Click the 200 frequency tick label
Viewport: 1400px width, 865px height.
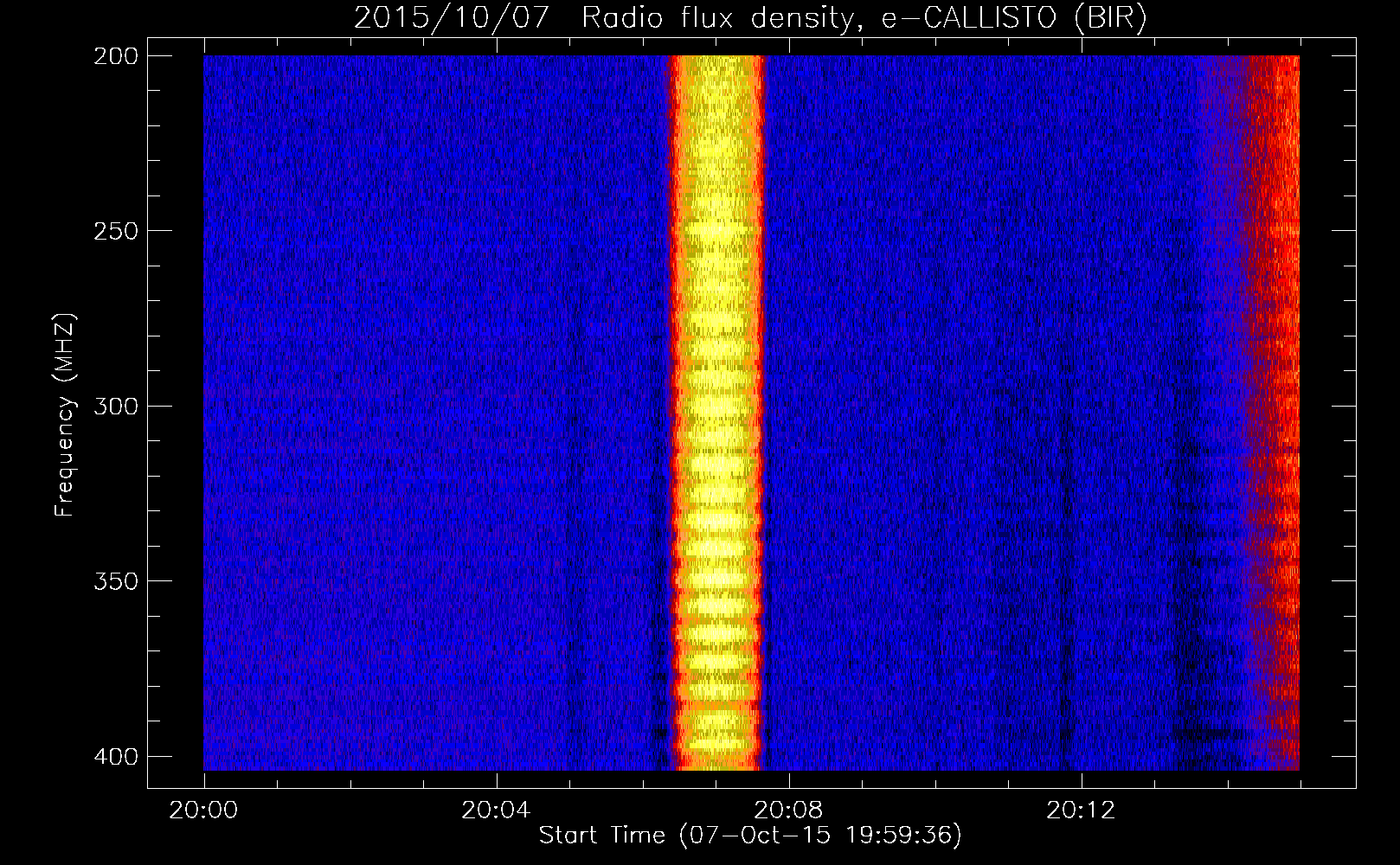click(x=115, y=56)
